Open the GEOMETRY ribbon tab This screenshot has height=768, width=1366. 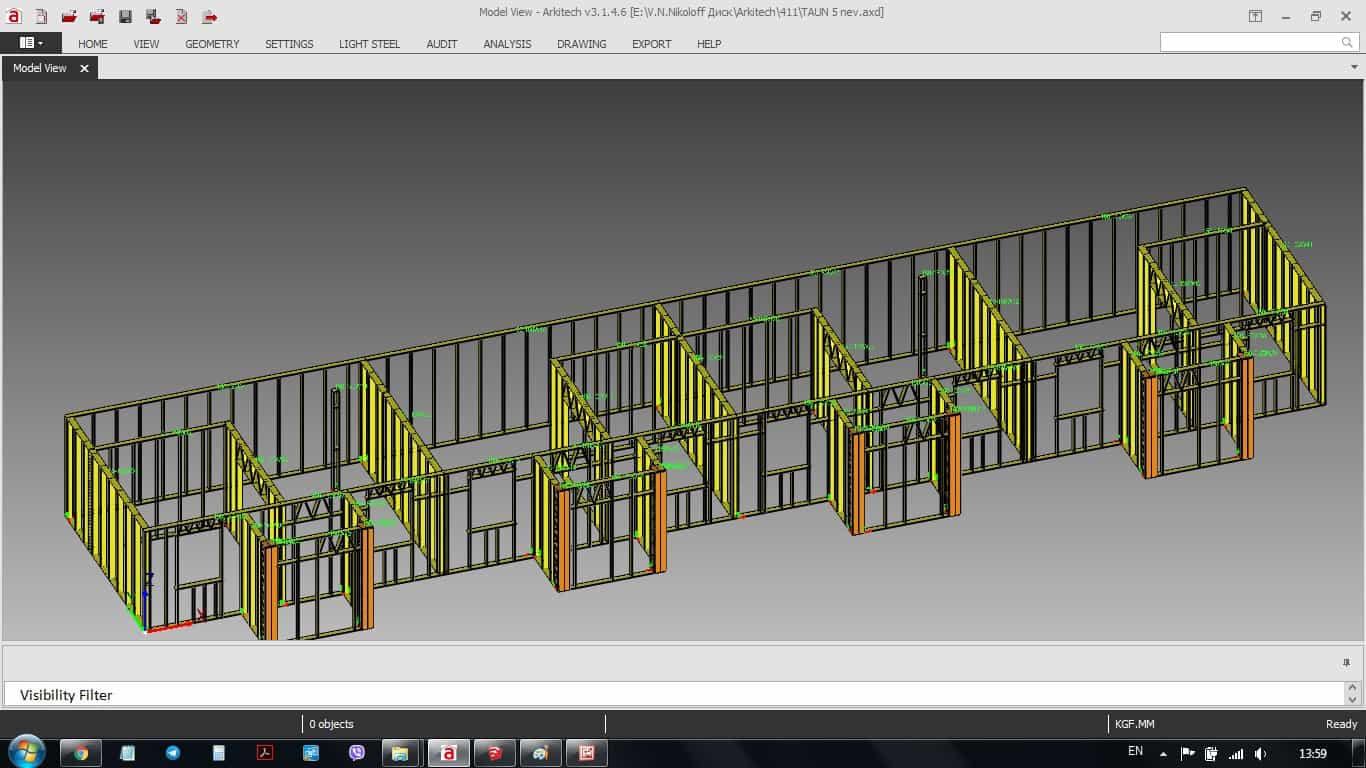point(212,44)
